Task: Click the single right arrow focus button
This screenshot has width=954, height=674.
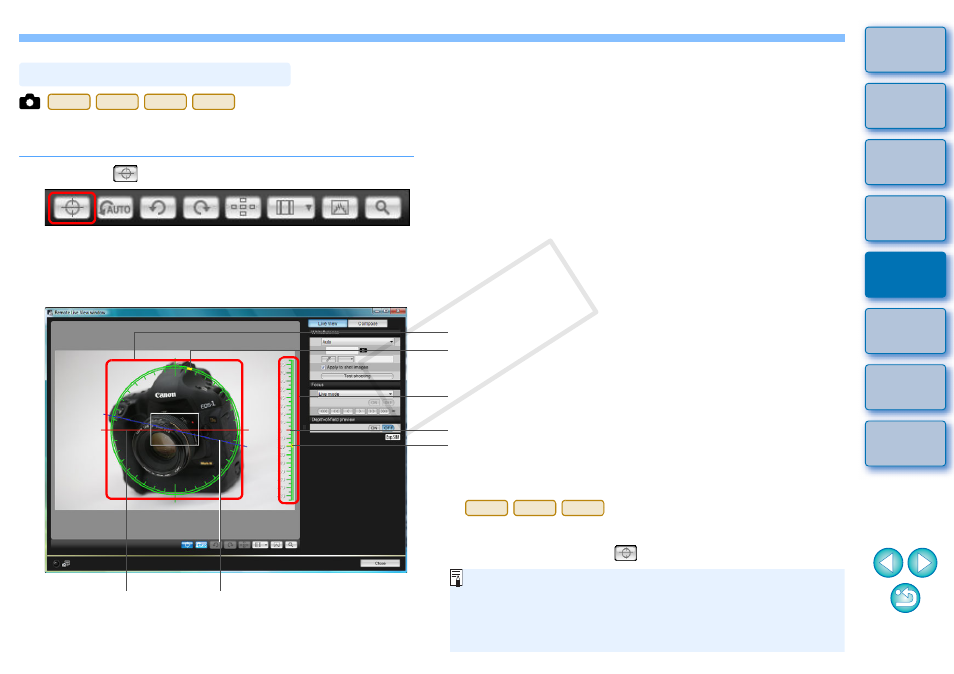Action: (x=360, y=411)
